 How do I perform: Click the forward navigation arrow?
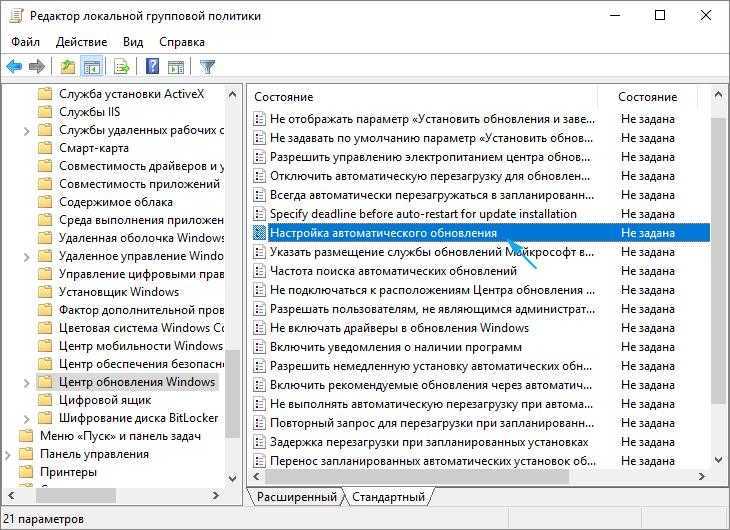point(37,67)
